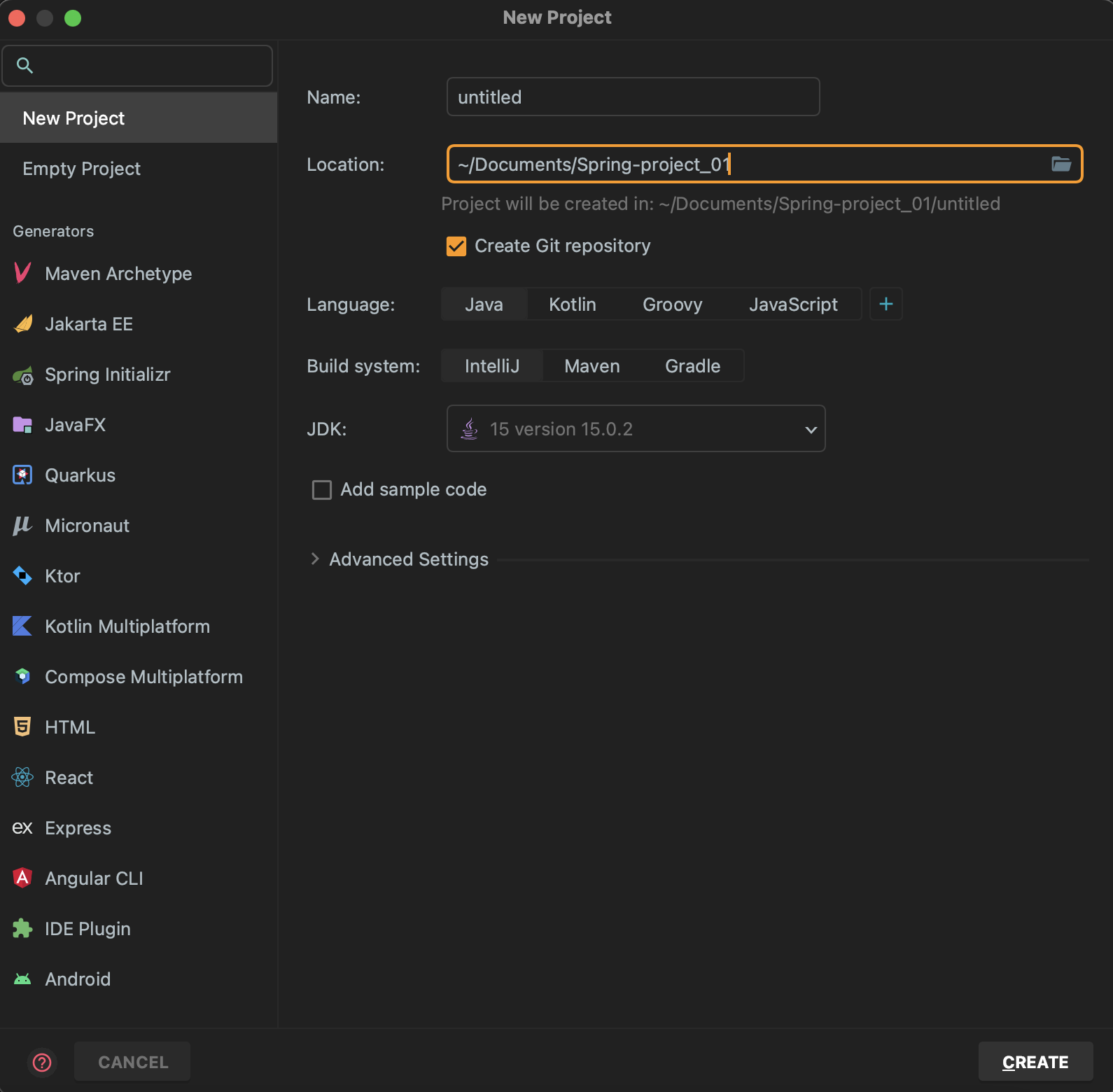Click the React atom icon
This screenshot has width=1113, height=1092.
[x=22, y=778]
